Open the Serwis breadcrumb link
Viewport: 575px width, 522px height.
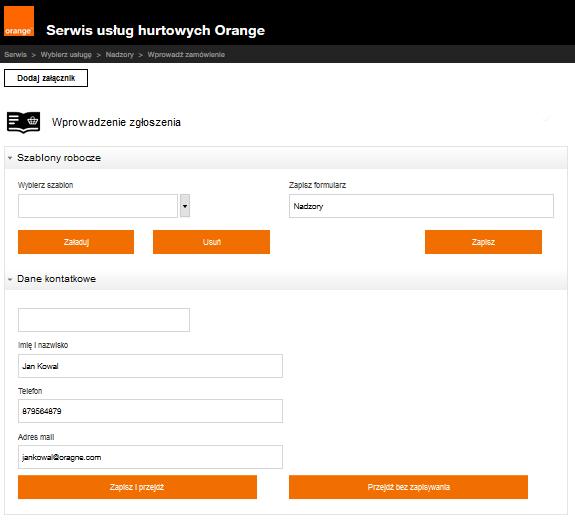pos(15,55)
